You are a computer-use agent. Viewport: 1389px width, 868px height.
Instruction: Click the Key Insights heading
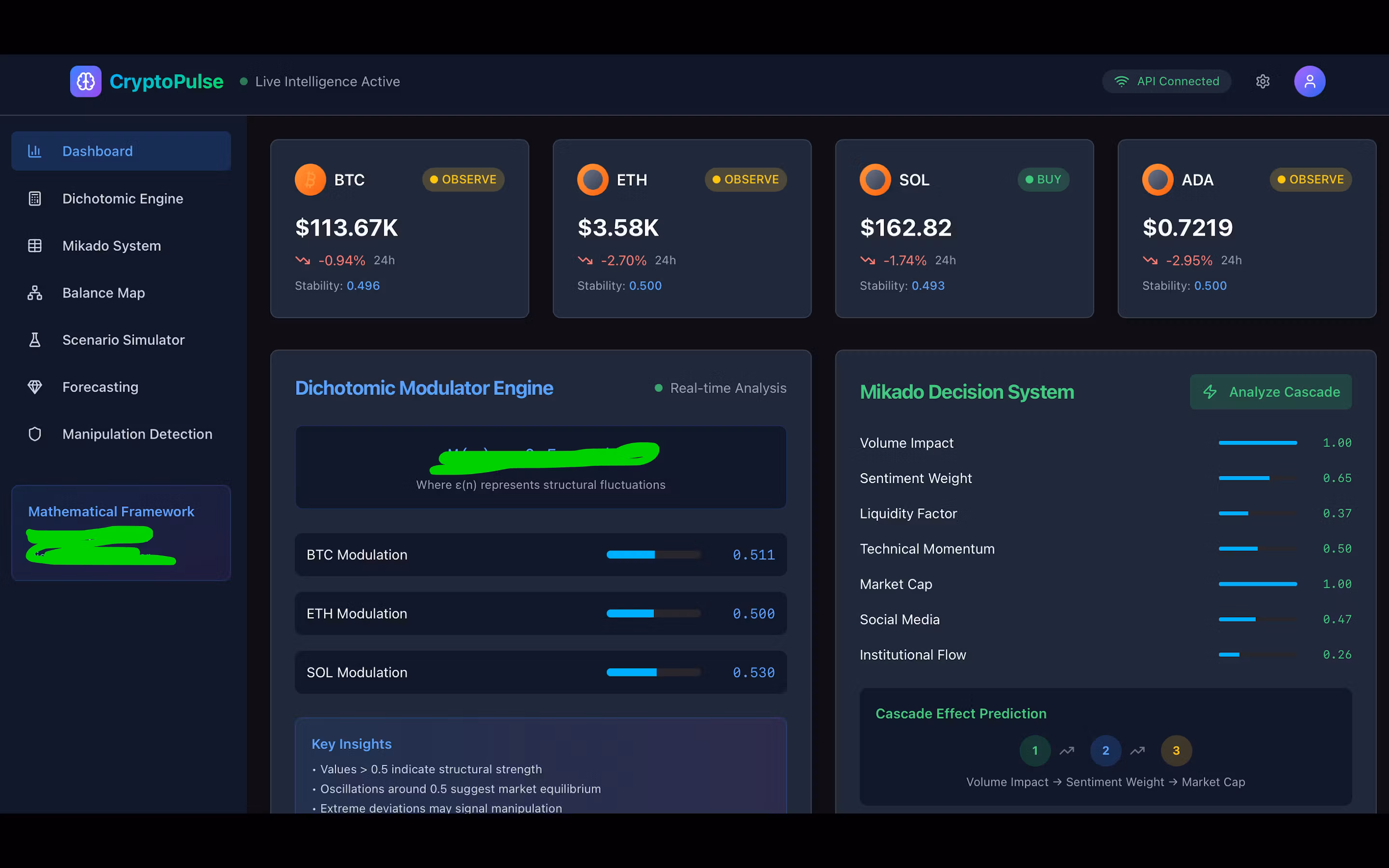[351, 744]
